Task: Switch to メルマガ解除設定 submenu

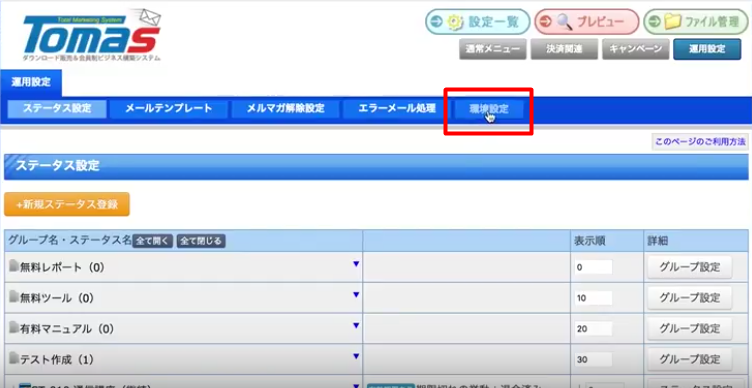Action: point(285,109)
